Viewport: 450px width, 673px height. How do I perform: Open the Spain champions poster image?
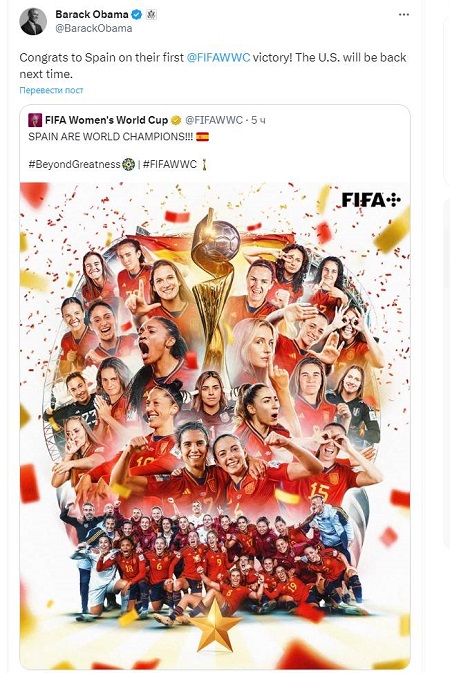[x=215, y=425]
